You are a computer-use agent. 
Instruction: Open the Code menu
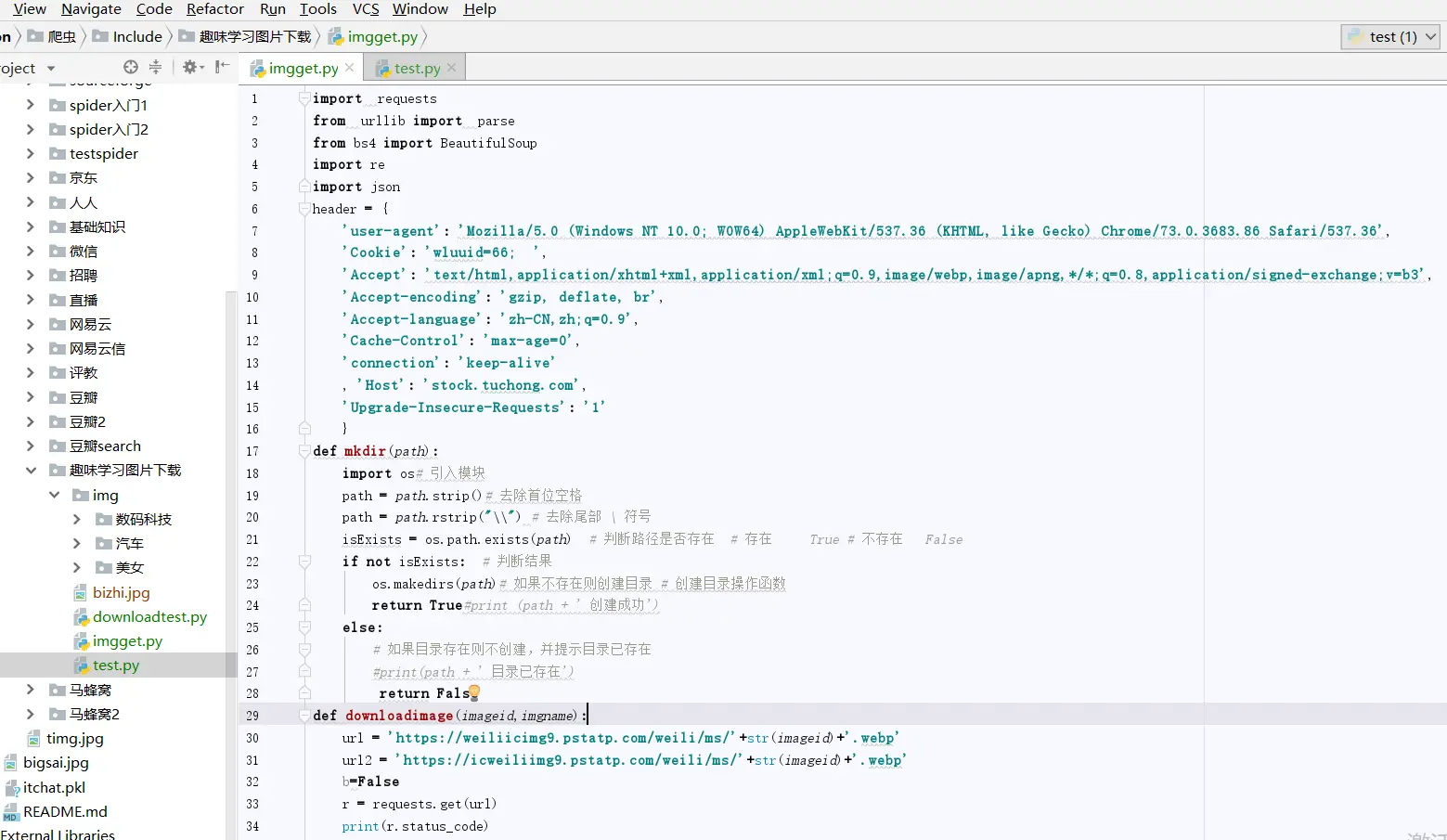(x=154, y=9)
